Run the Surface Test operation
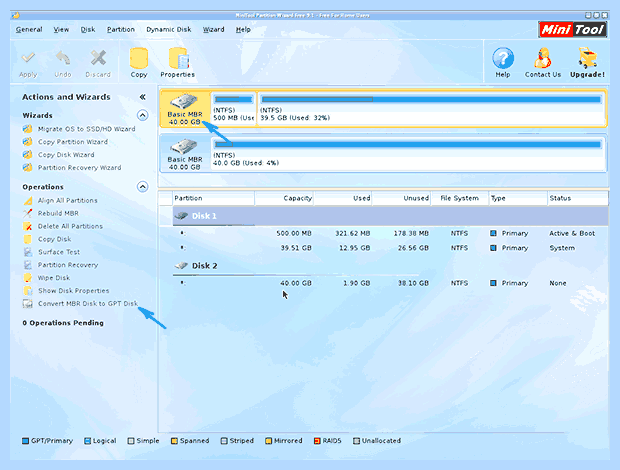This screenshot has height=470, width=620. 59,252
